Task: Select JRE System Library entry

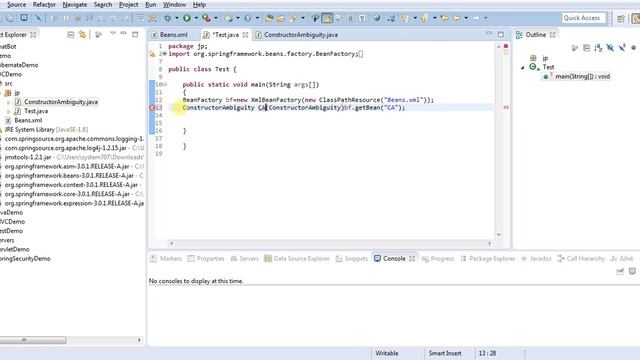Action: tap(46, 129)
